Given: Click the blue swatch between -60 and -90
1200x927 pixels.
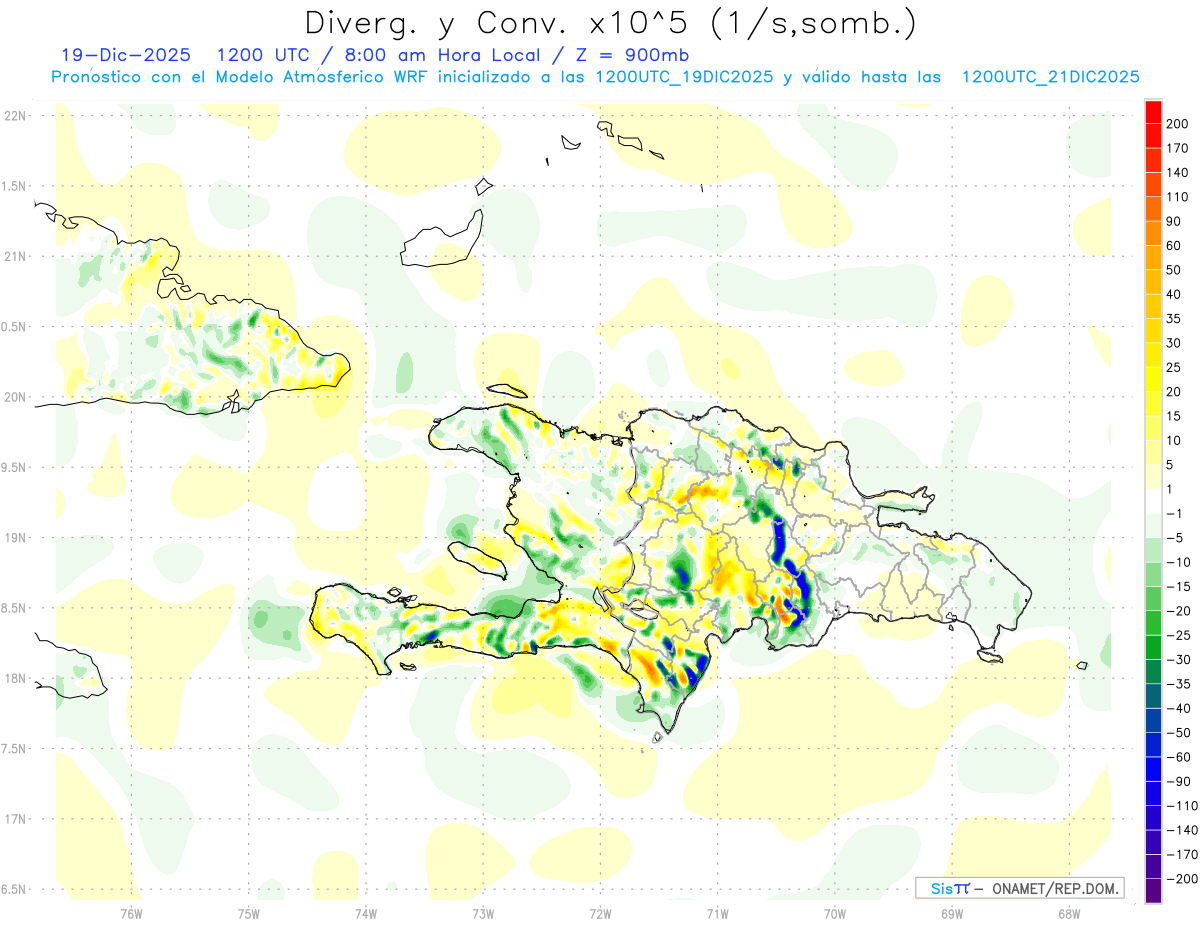Looking at the screenshot, I should [1153, 769].
